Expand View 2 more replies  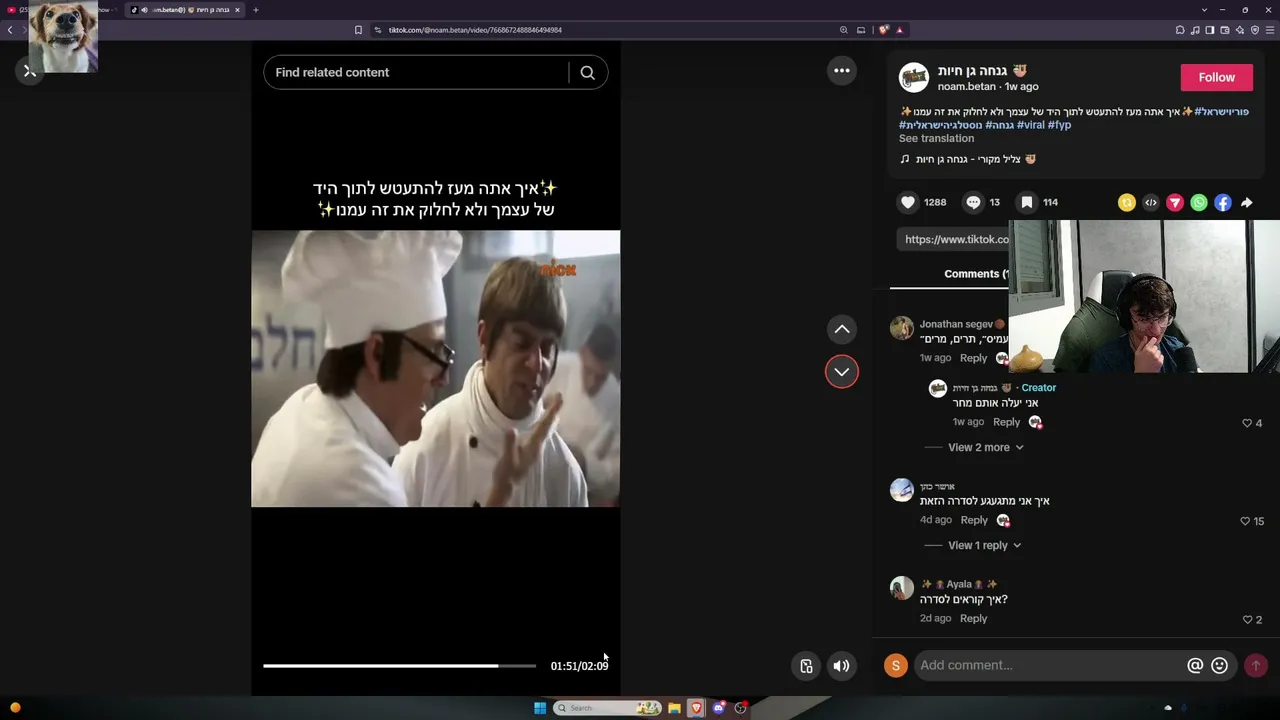click(x=986, y=447)
